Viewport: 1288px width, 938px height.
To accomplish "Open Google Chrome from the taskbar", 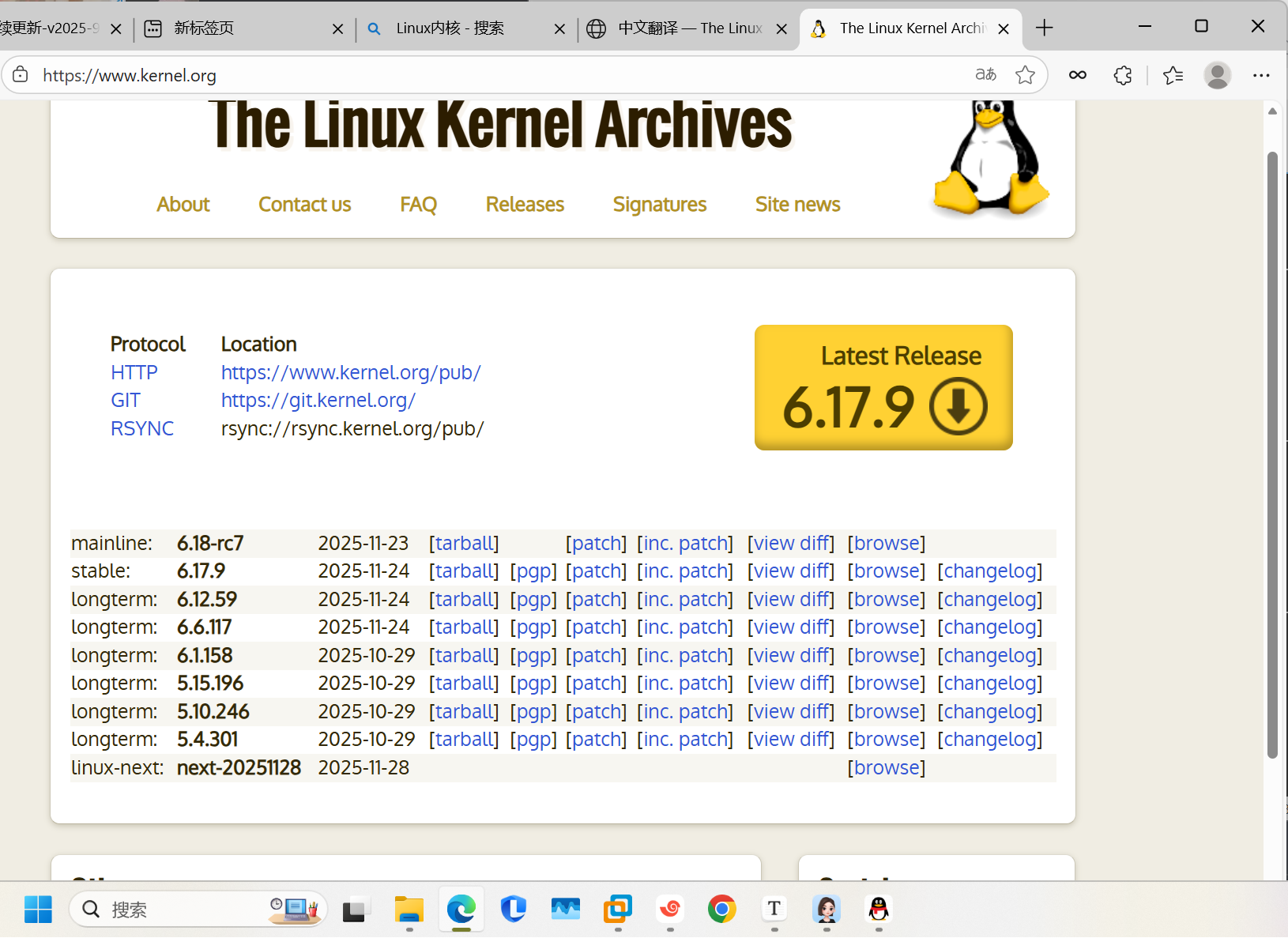I will click(721, 910).
